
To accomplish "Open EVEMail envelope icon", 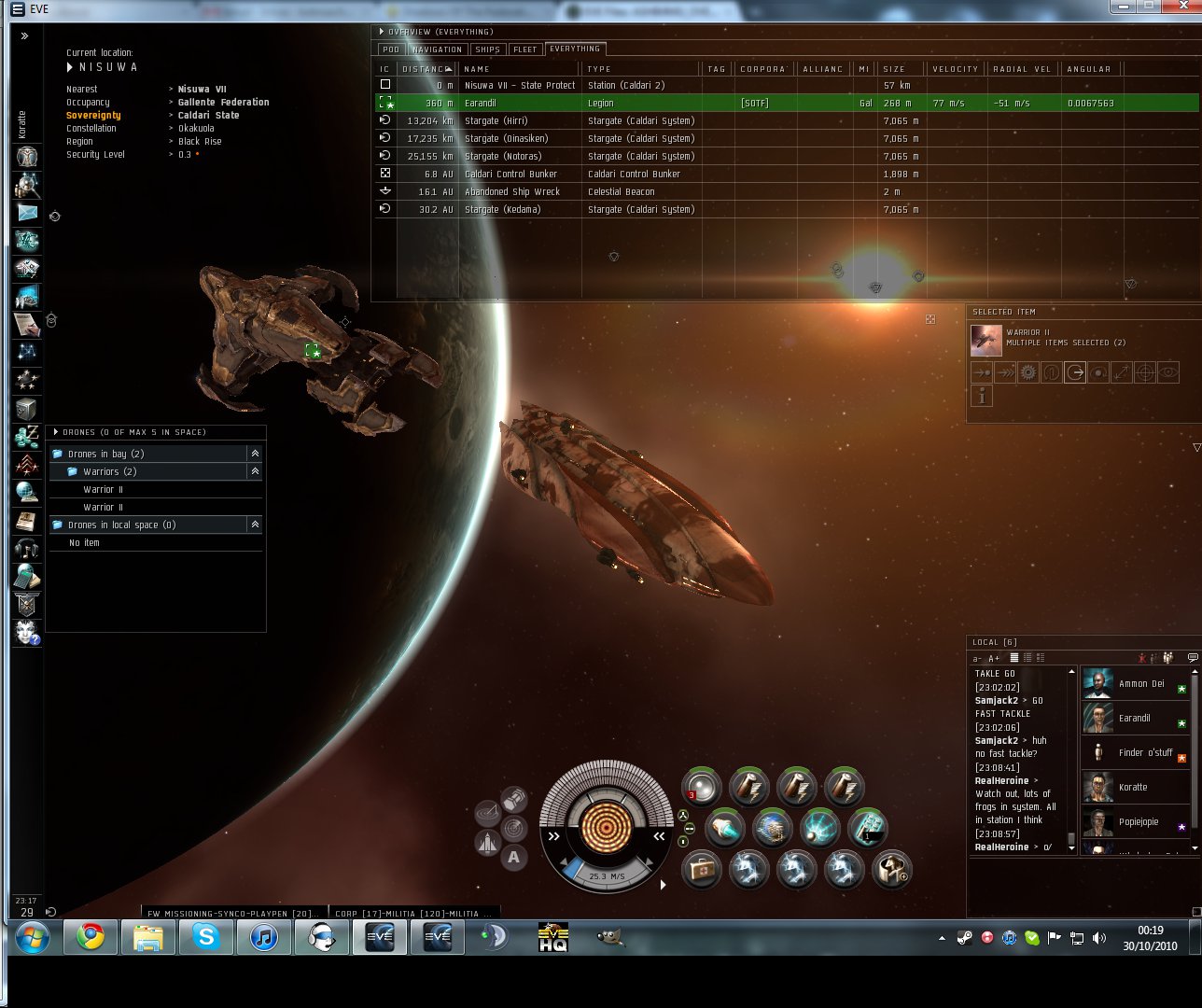I will 27,213.
